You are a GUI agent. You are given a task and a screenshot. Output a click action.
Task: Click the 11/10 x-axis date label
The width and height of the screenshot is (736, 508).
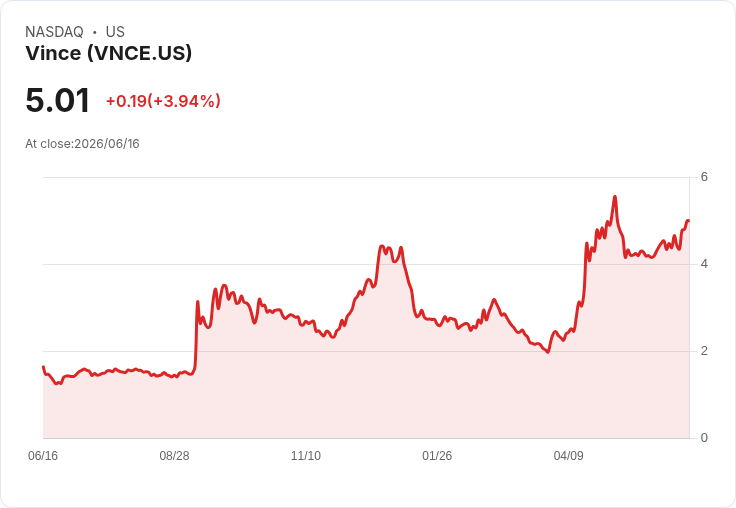click(x=306, y=455)
